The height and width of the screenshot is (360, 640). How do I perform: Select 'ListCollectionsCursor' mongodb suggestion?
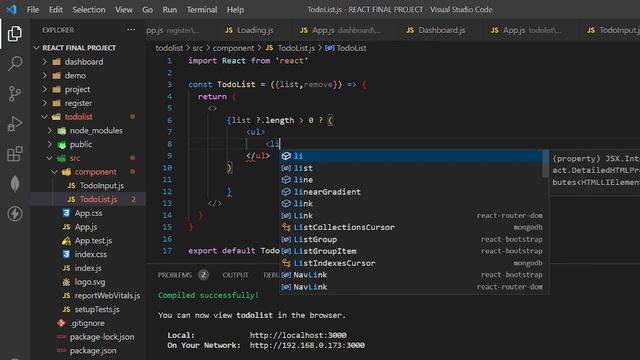click(x=411, y=227)
